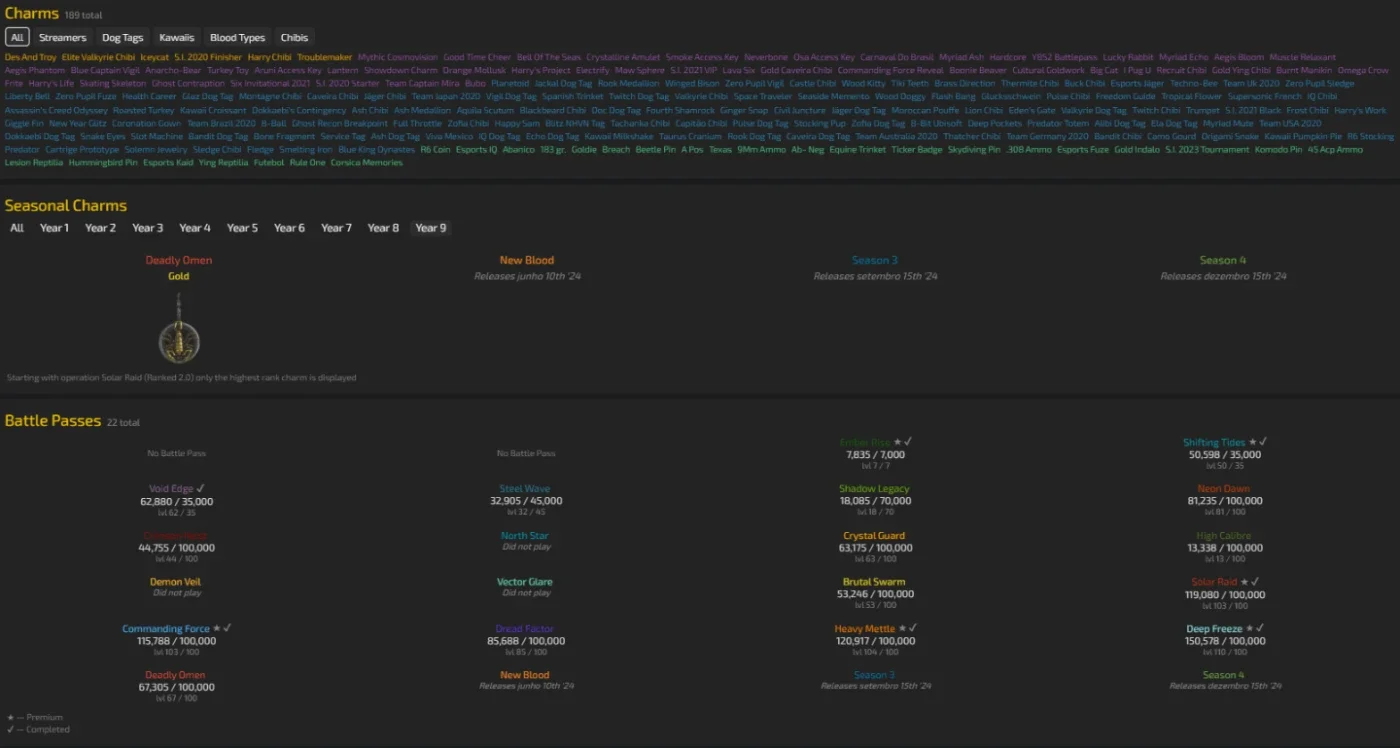This screenshot has height=748, width=1400.
Task: Open the Elite Valkyrie Chibi charm
Action: pos(98,57)
